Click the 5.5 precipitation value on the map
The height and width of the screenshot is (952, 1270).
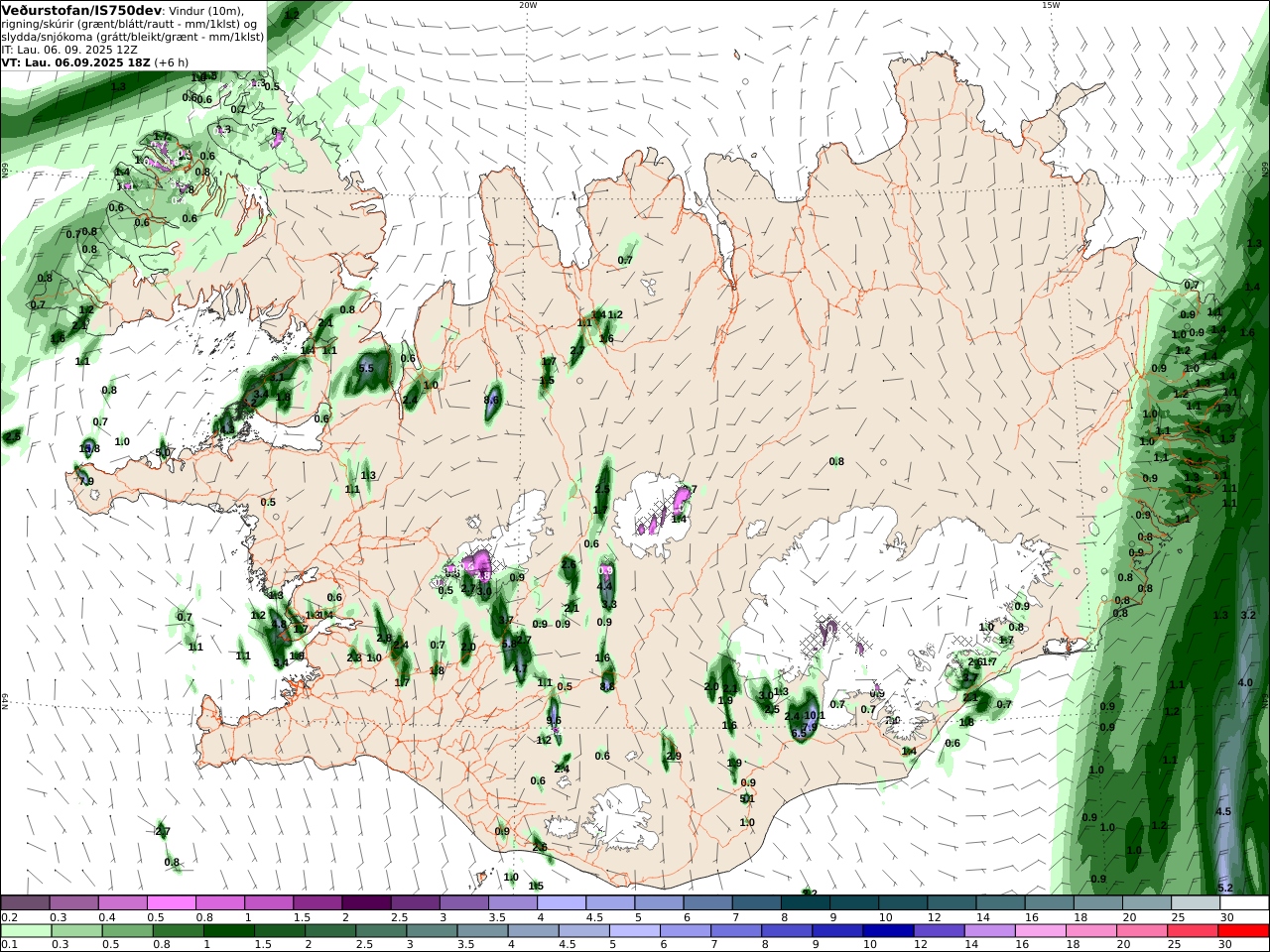tap(365, 368)
